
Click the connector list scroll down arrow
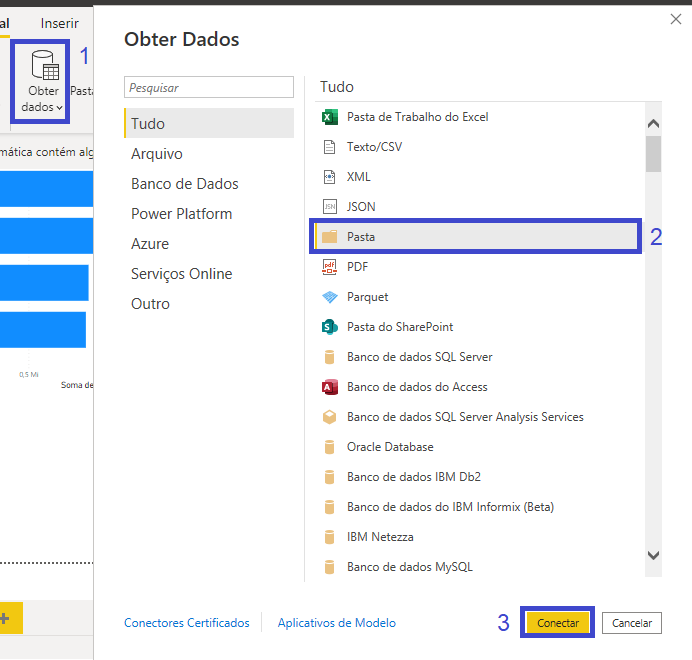click(654, 555)
